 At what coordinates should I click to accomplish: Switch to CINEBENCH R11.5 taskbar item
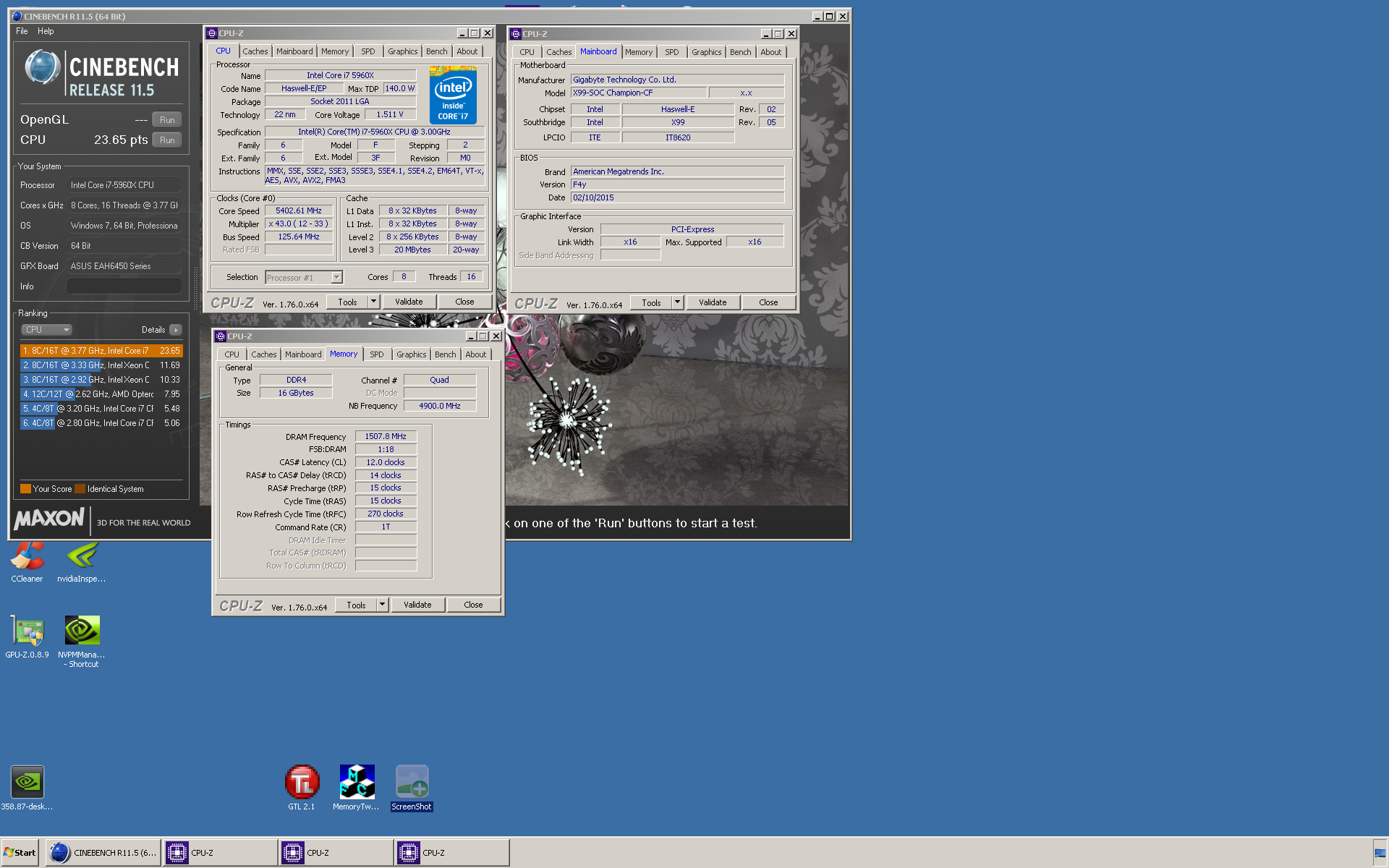pyautogui.click(x=103, y=853)
